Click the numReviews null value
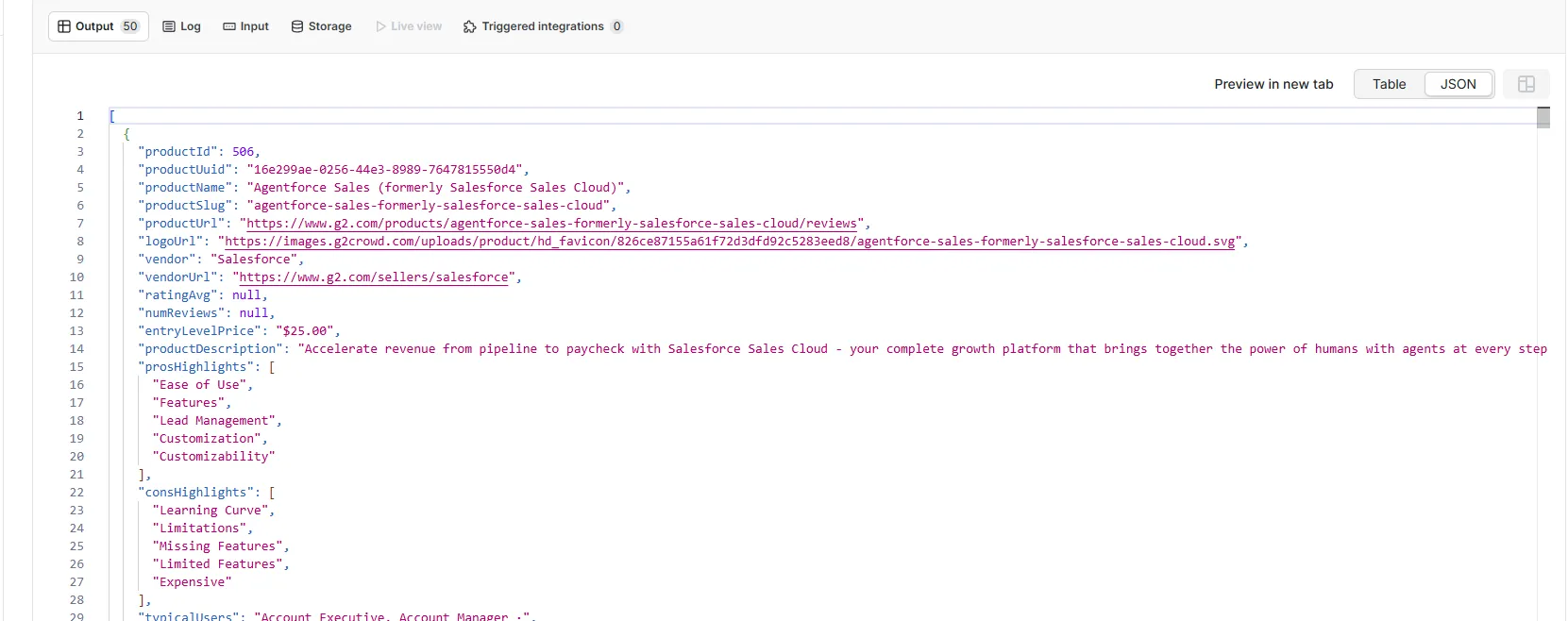Screen dimensions: 1568x621 [x=254, y=313]
